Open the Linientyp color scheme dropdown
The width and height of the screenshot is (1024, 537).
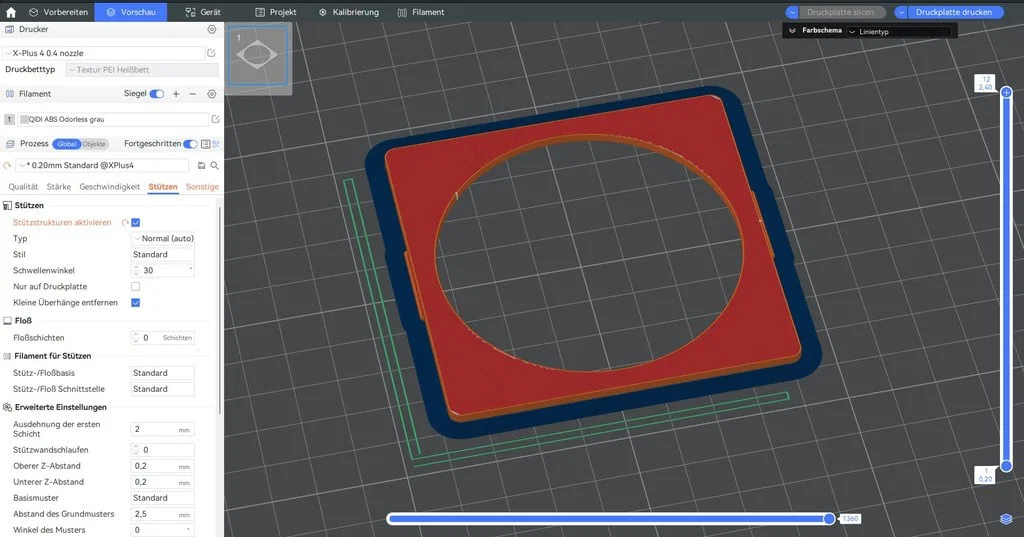pos(899,31)
